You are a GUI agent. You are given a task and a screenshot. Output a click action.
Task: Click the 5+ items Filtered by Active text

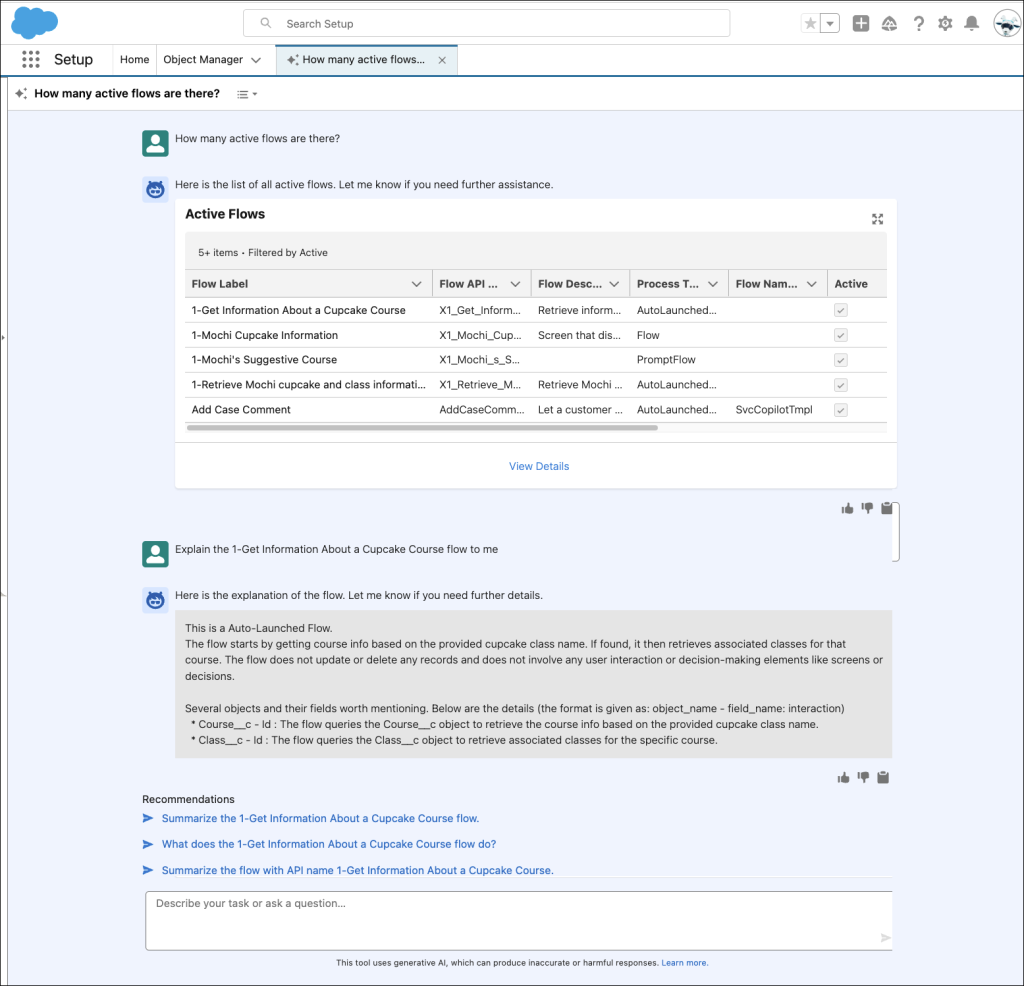tap(263, 253)
